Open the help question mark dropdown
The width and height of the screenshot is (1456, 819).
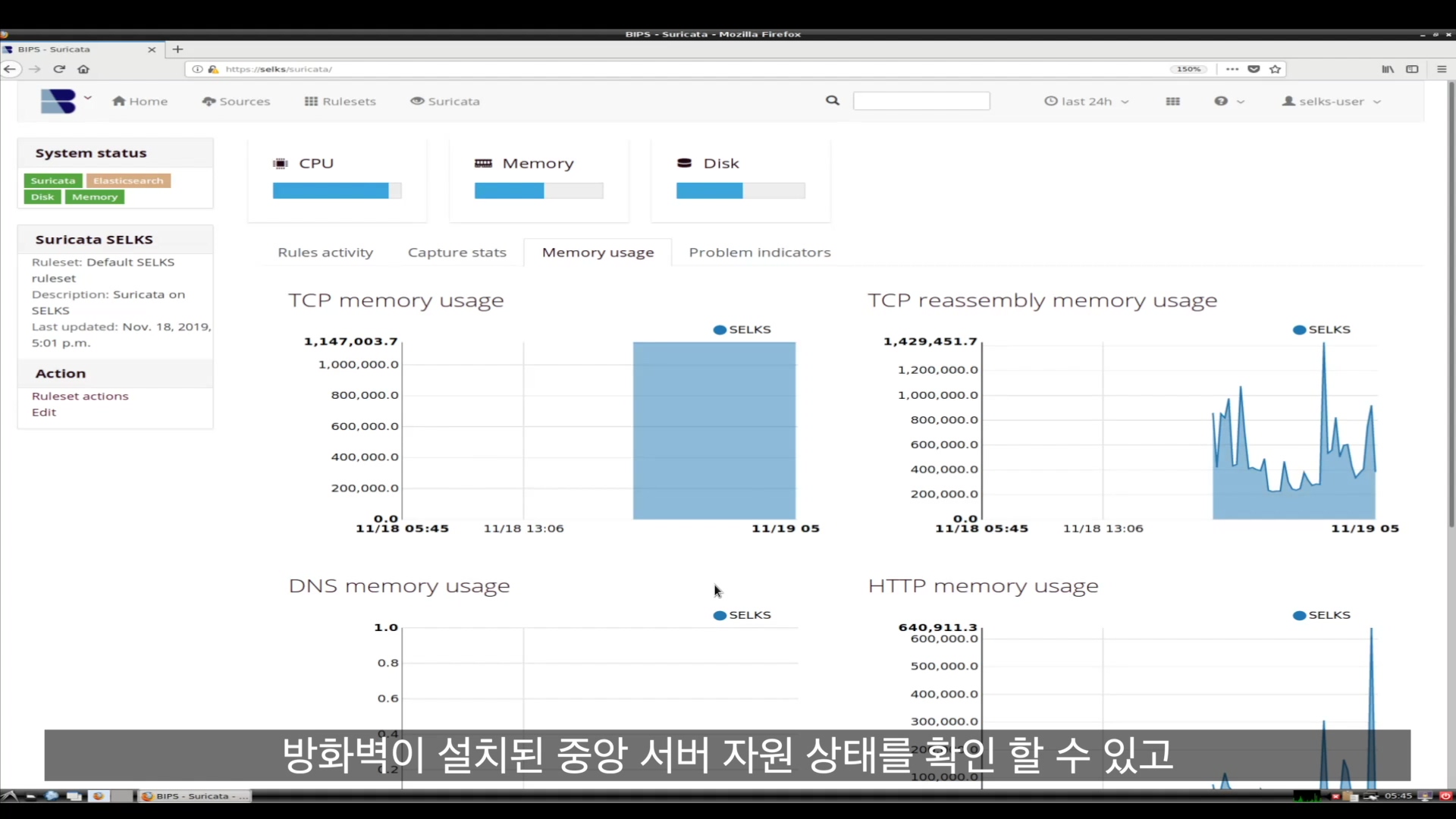click(x=1229, y=102)
